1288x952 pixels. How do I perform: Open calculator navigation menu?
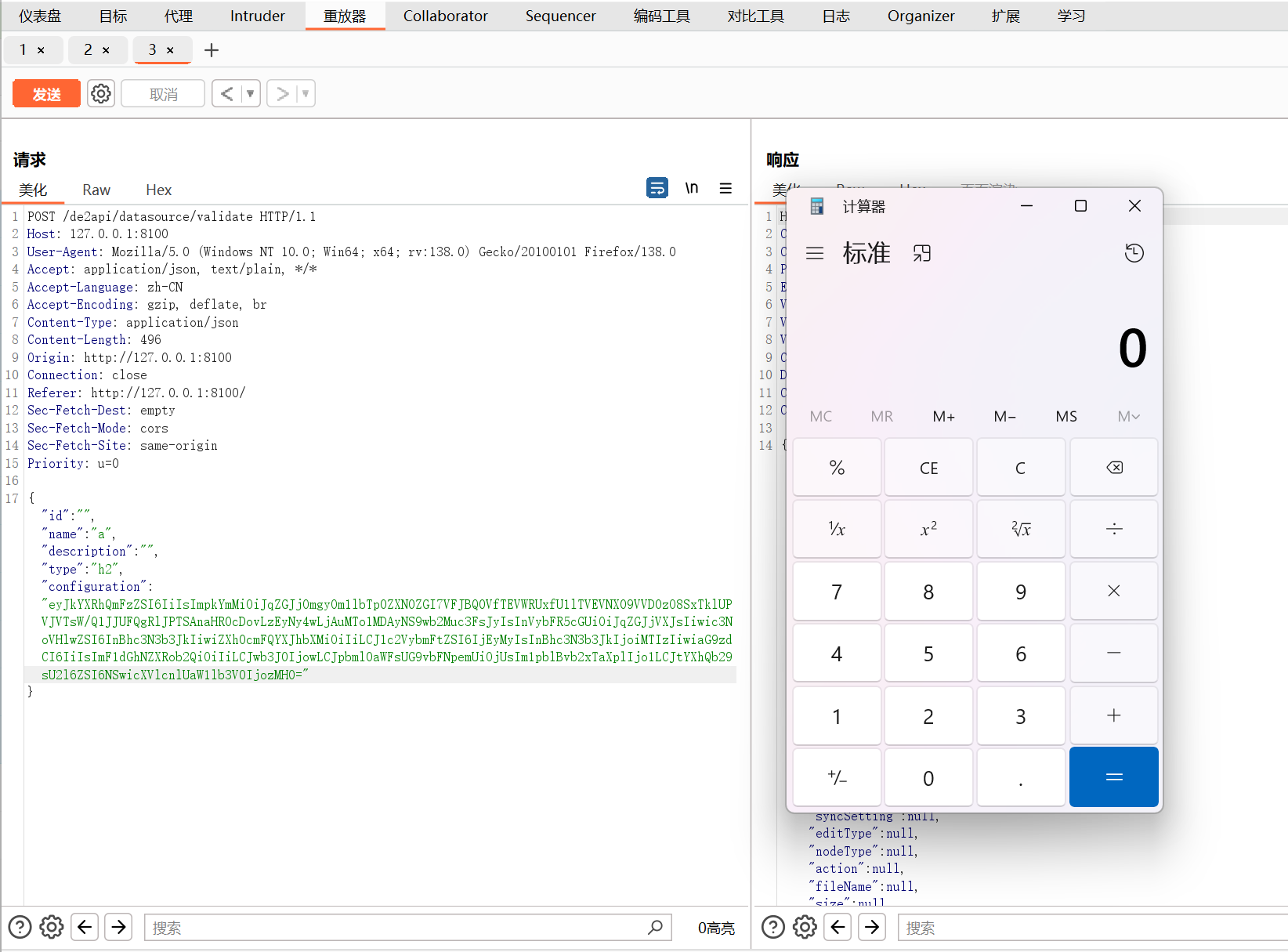pyautogui.click(x=815, y=253)
